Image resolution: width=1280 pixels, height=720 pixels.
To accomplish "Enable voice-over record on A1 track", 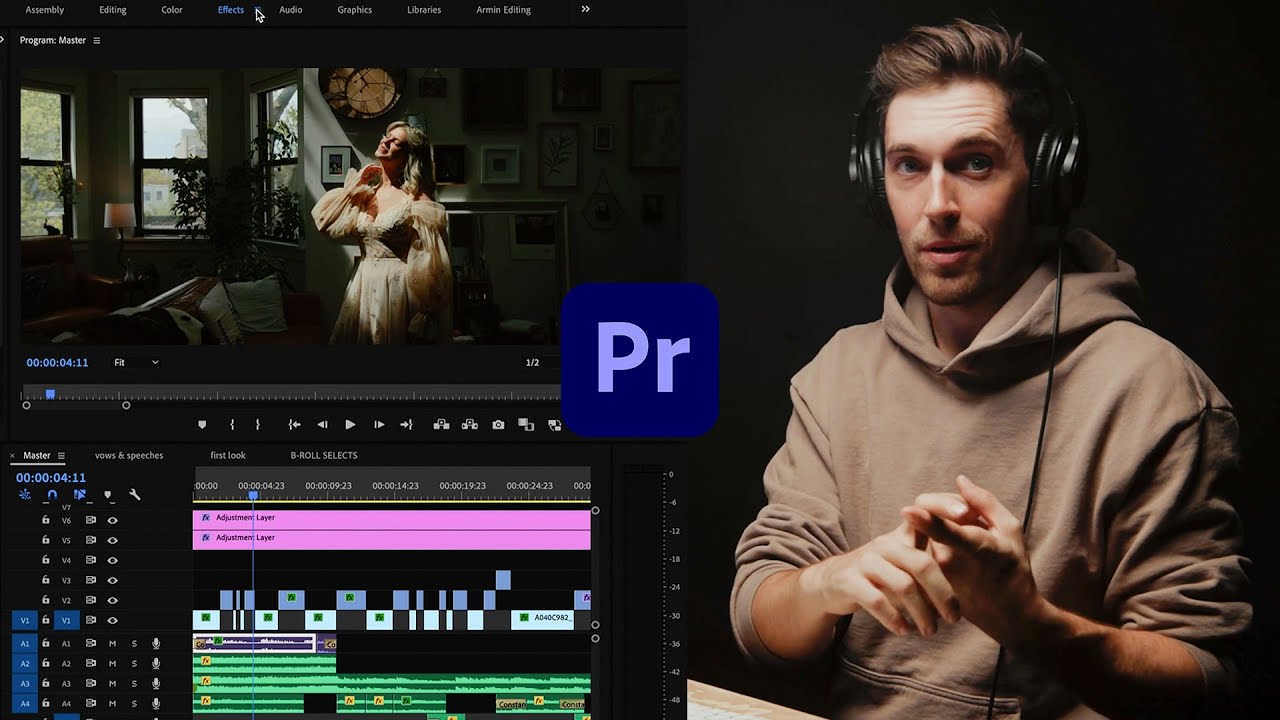I will click(156, 643).
